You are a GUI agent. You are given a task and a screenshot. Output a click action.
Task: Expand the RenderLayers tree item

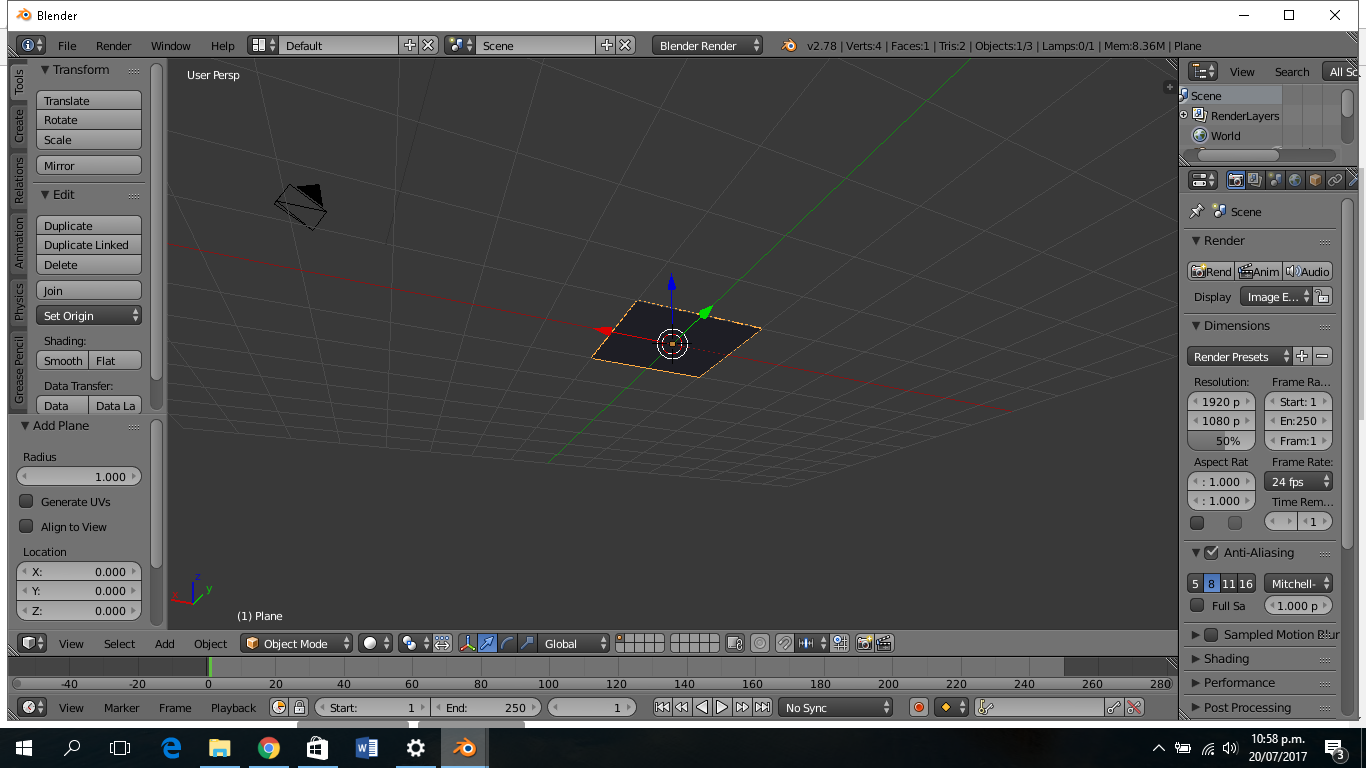pyautogui.click(x=1184, y=116)
